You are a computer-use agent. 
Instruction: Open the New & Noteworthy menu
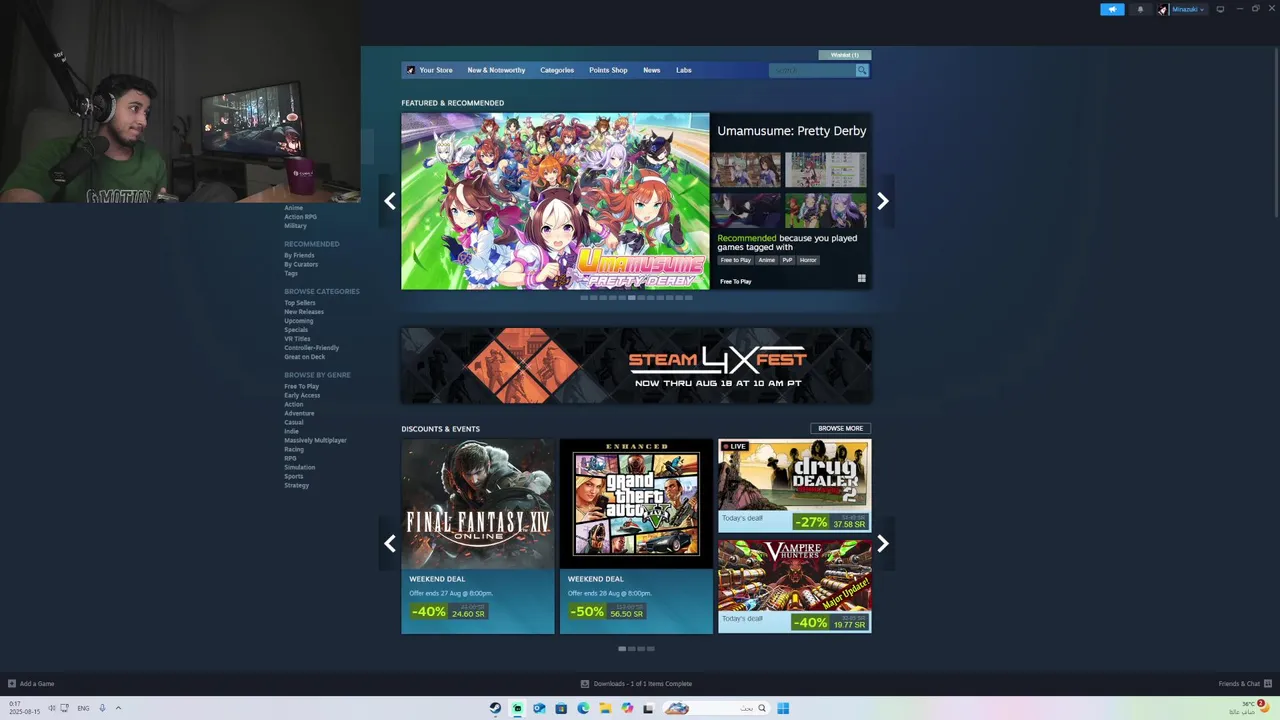pyautogui.click(x=496, y=70)
